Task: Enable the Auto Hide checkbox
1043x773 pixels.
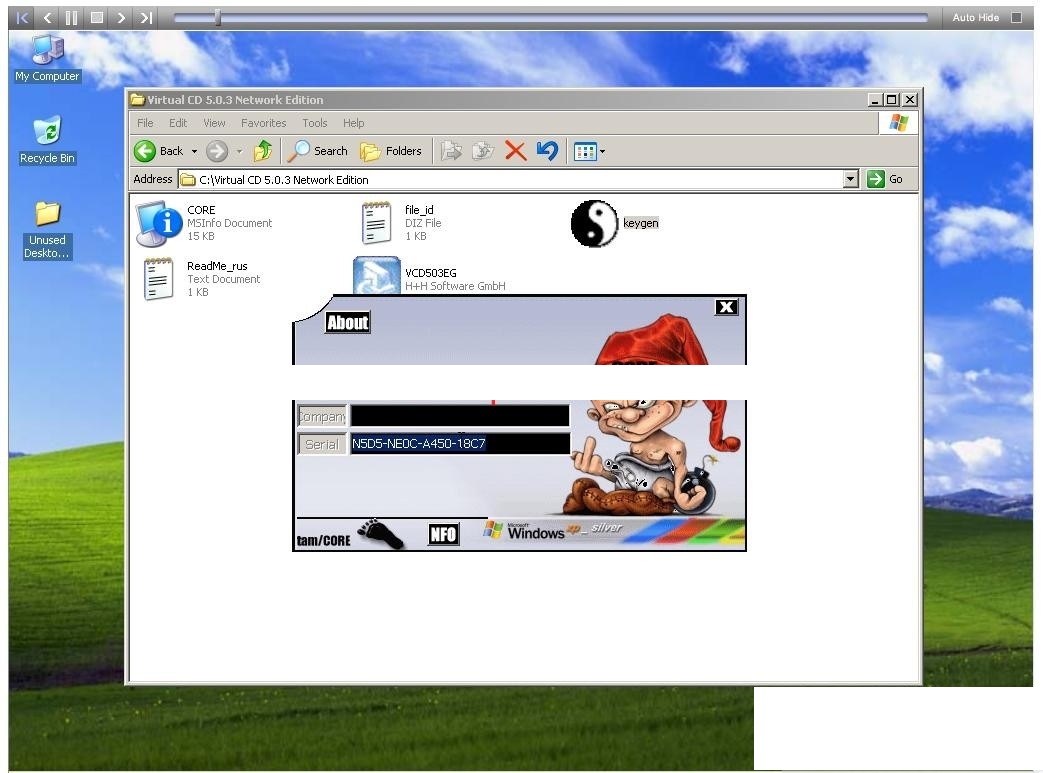Action: [x=1016, y=18]
